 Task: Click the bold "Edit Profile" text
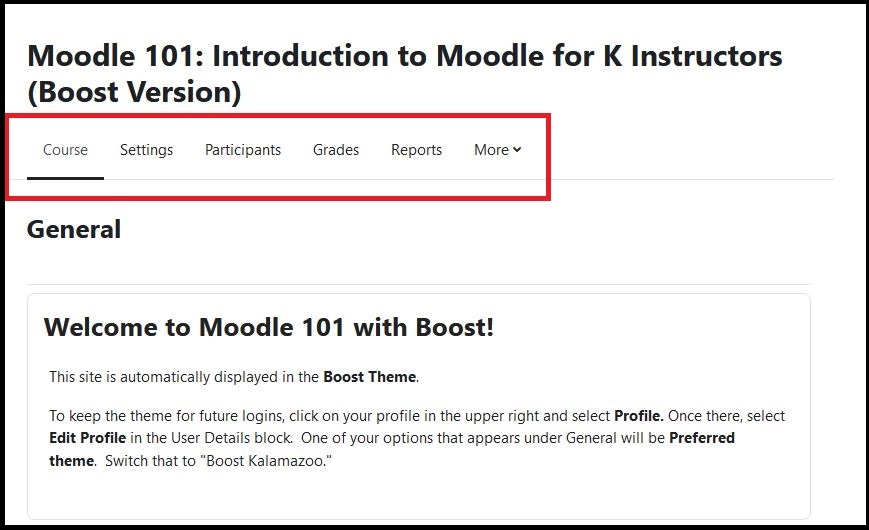[88, 438]
